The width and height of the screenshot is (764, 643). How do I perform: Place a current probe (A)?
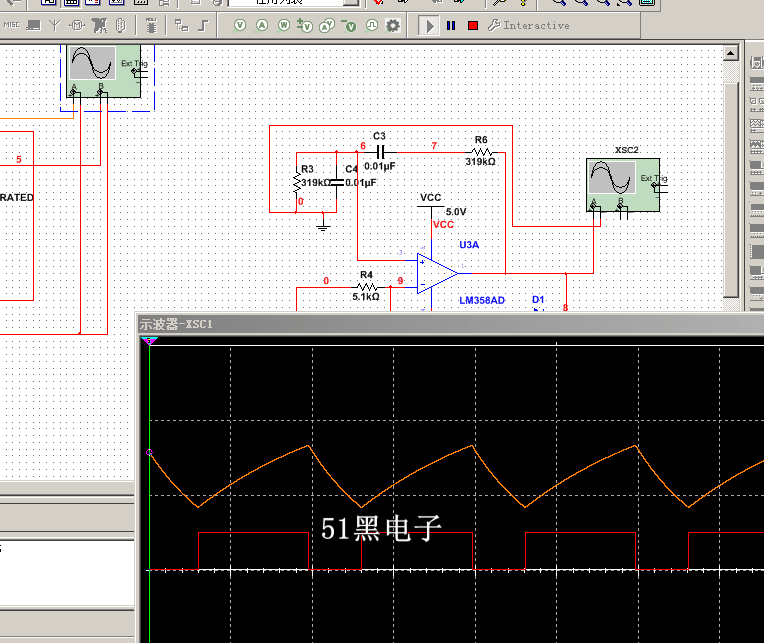coord(262,25)
